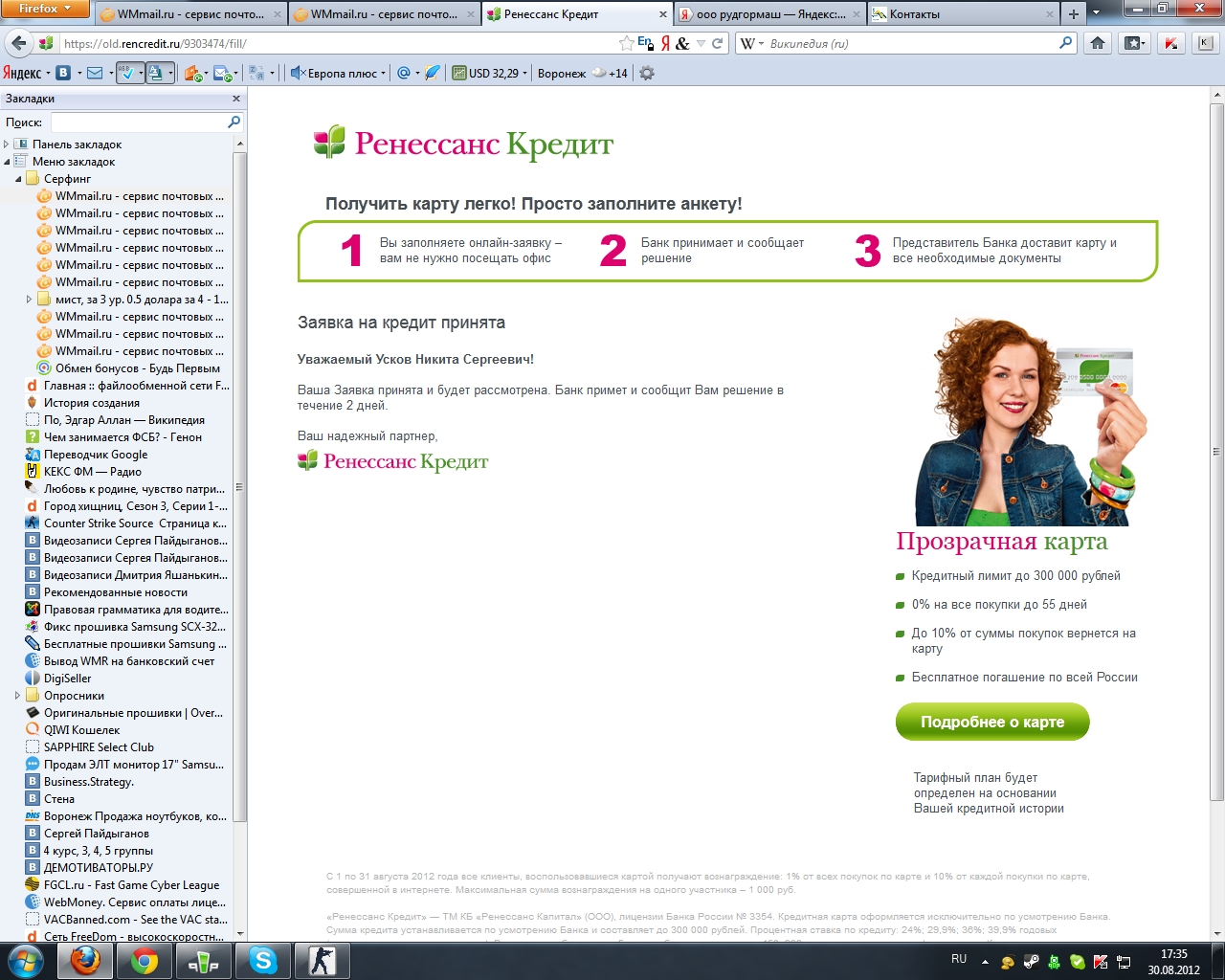Click the 'Подробнее о карте' green button

[992, 722]
